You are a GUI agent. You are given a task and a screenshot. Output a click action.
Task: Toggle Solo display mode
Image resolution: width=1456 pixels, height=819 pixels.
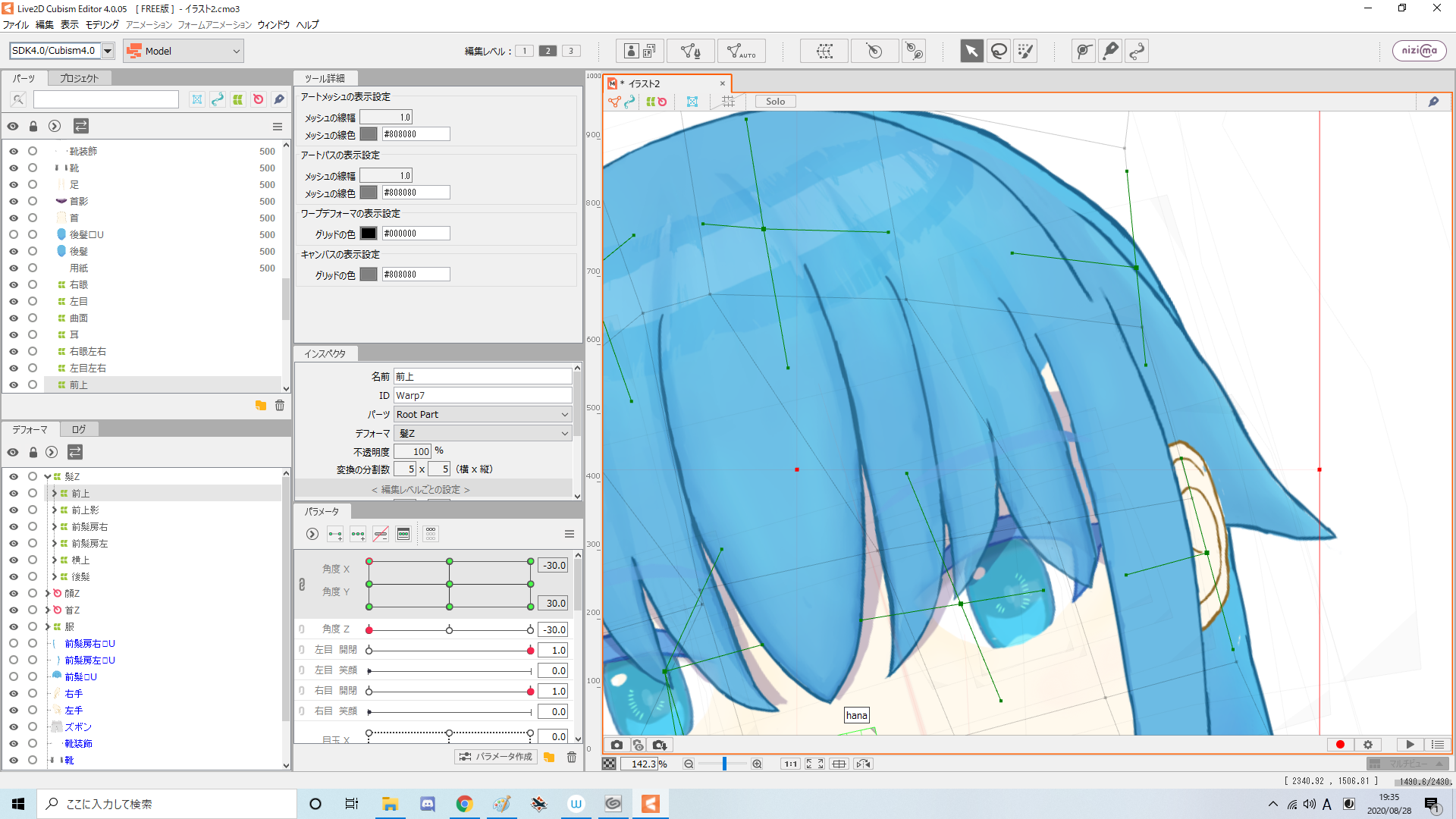coord(775,102)
